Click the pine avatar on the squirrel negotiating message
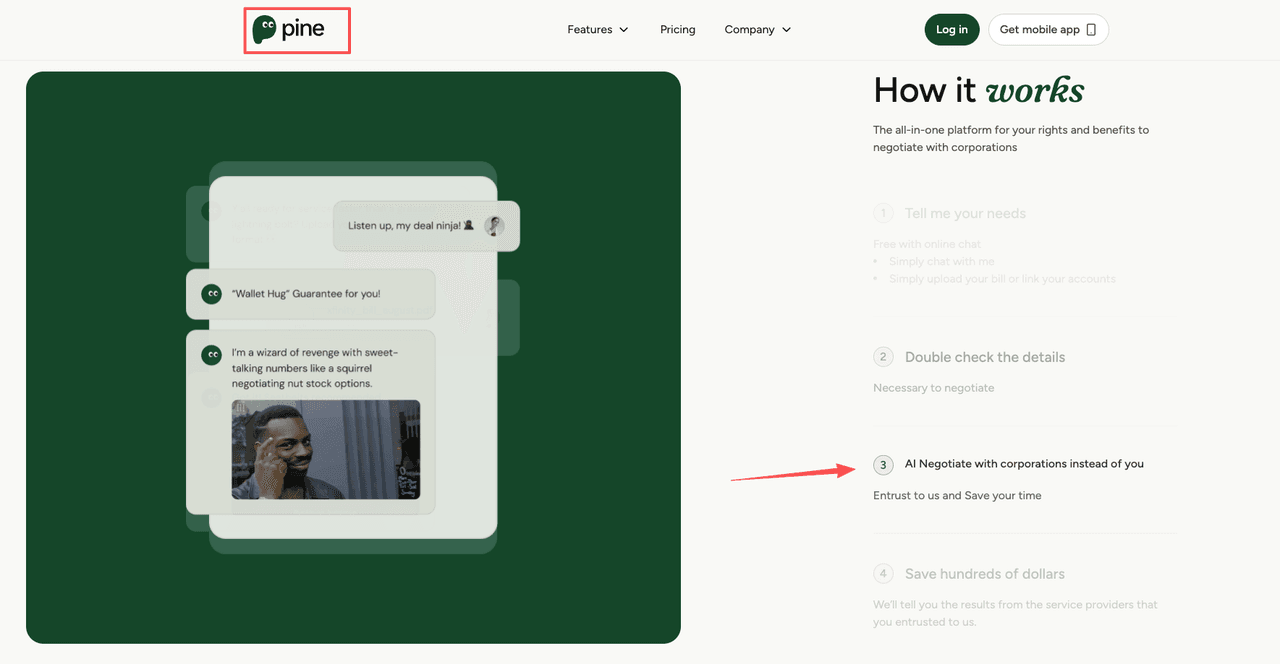This screenshot has width=1280, height=664. tap(211, 355)
